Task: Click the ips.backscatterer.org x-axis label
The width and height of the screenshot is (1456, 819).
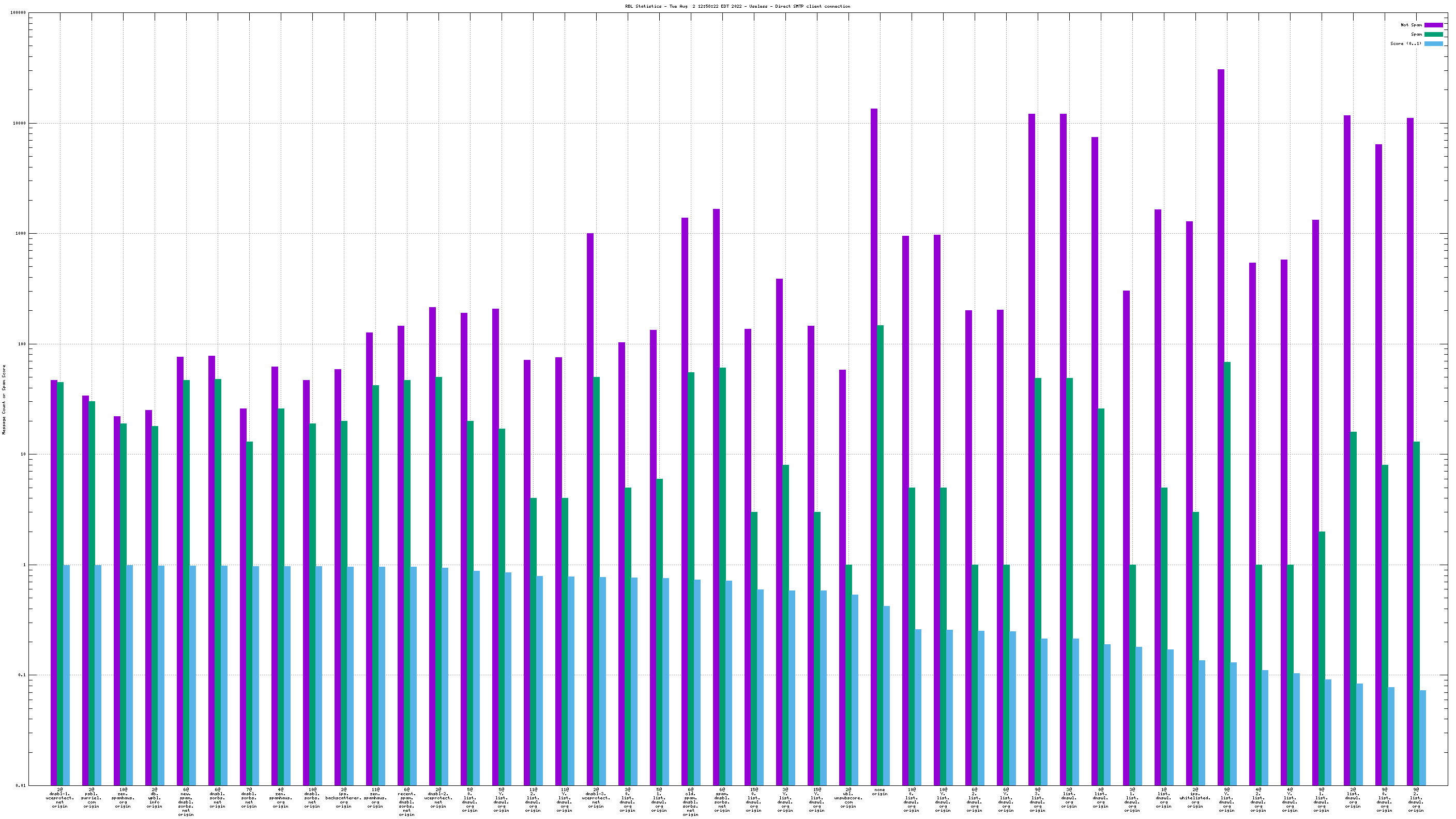Action: (x=344, y=797)
